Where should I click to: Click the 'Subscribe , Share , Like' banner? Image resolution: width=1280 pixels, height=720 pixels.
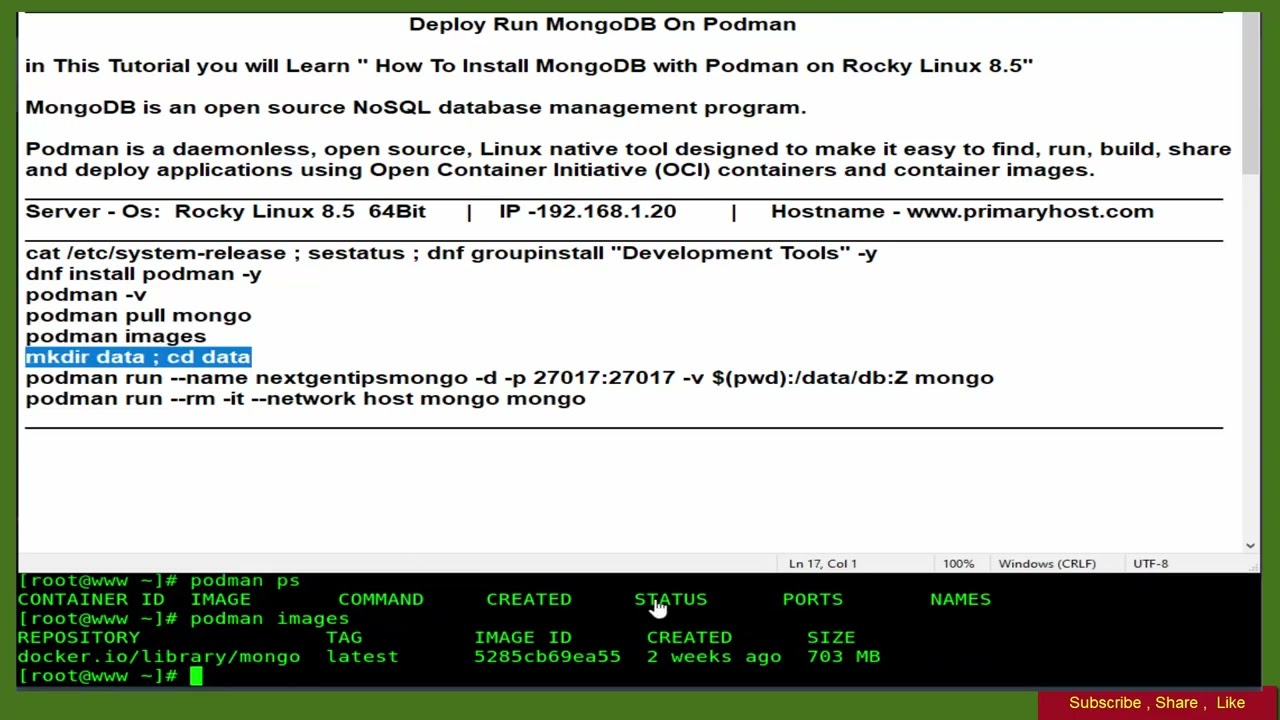click(1157, 703)
